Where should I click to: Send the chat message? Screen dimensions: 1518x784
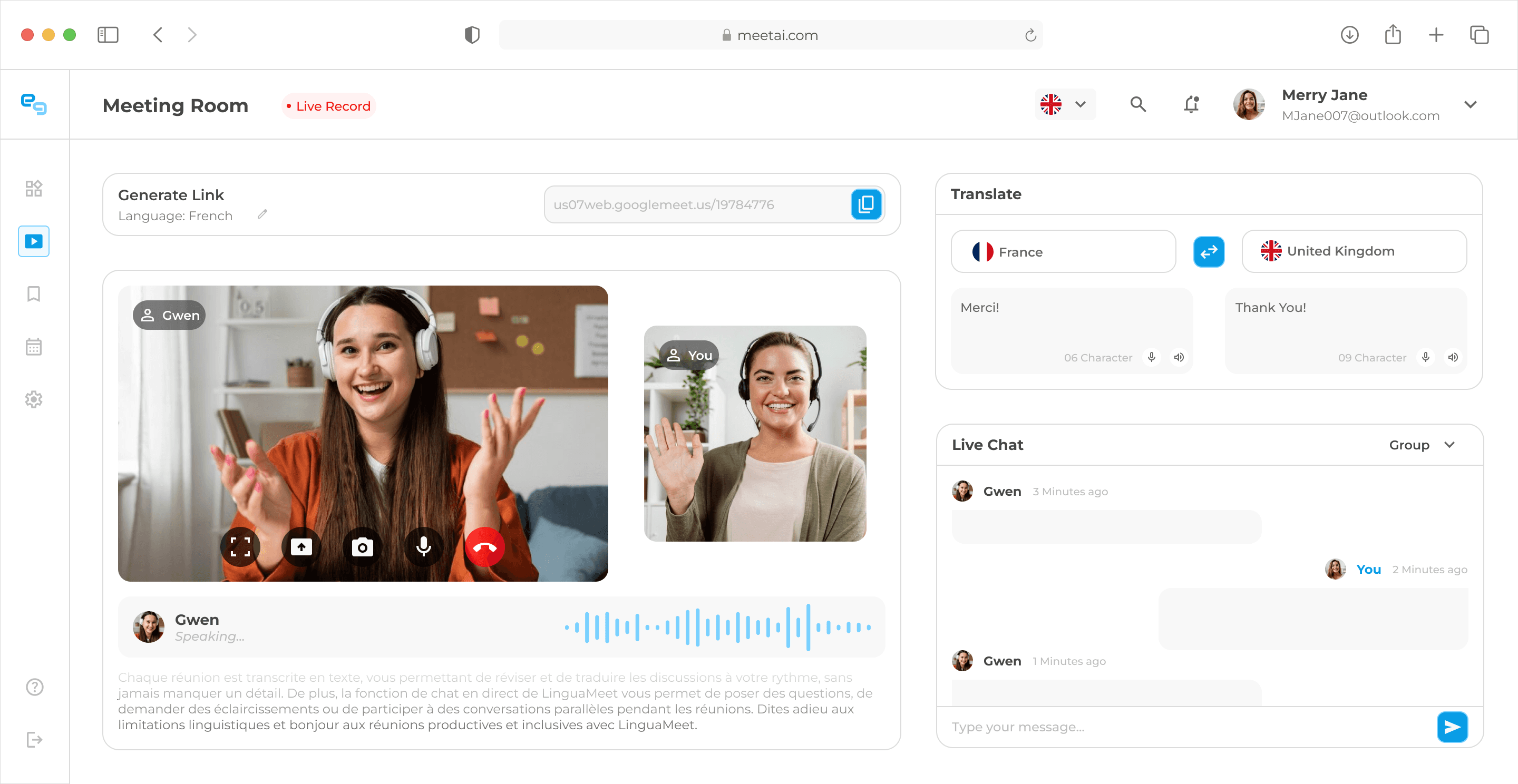[x=1452, y=726]
